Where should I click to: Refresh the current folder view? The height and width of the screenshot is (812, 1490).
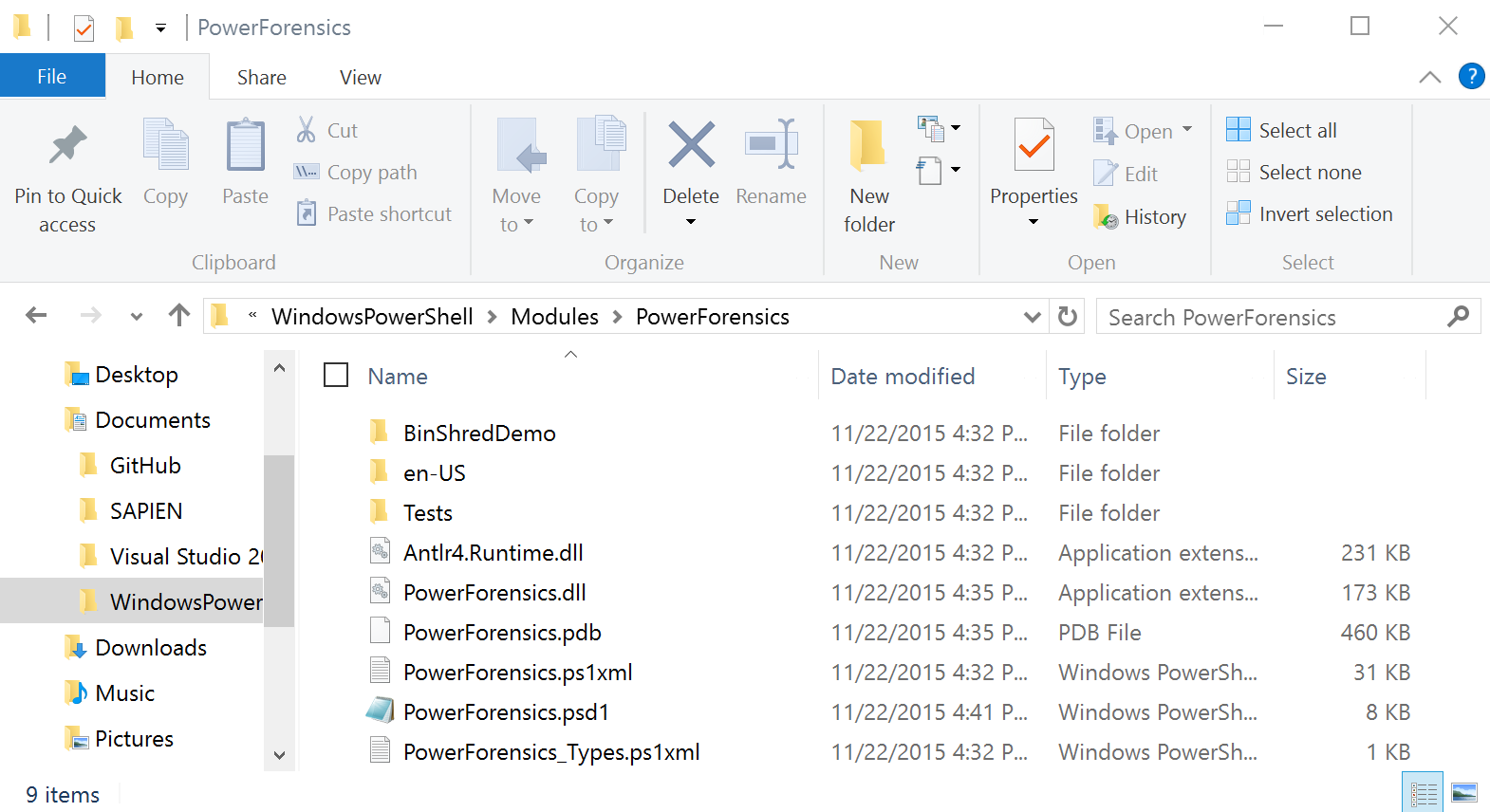(x=1068, y=316)
